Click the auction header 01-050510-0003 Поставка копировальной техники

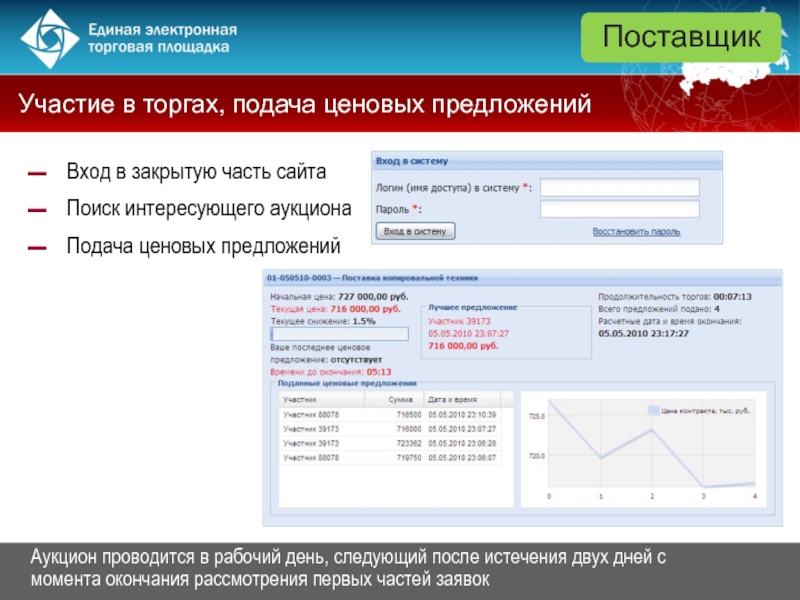pyautogui.click(x=370, y=278)
